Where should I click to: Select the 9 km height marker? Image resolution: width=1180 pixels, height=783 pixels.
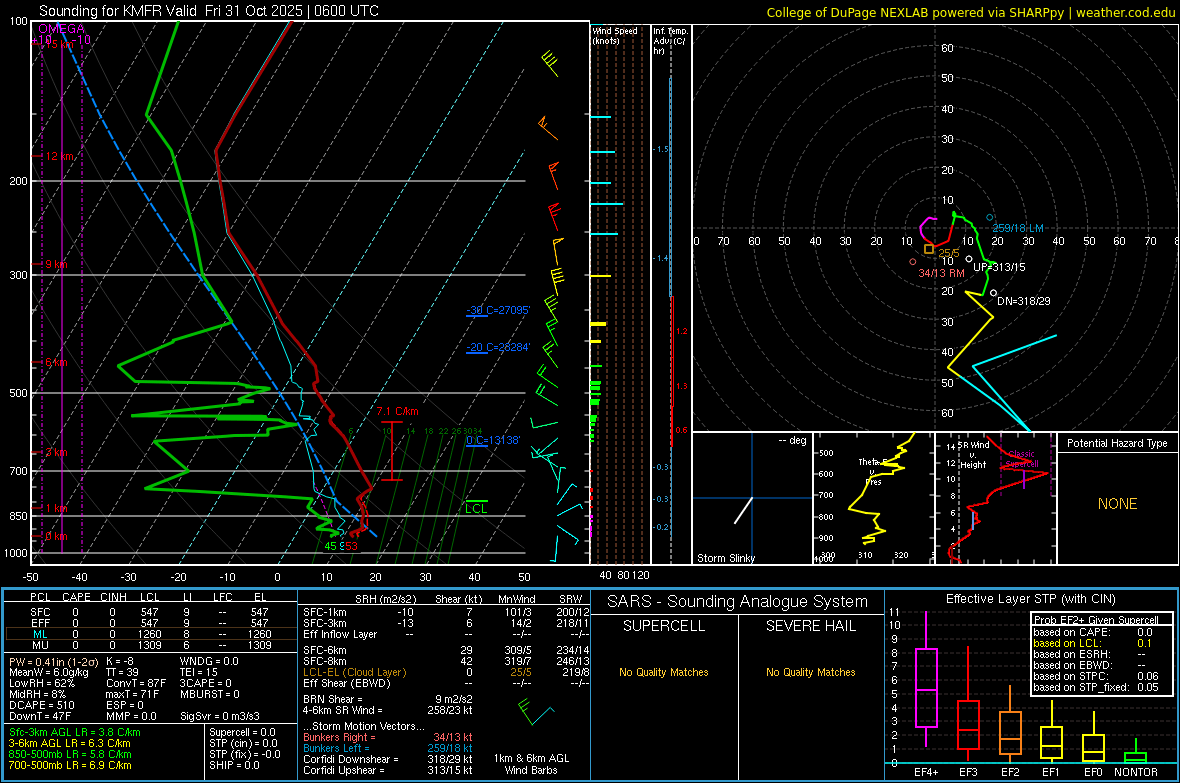tap(56, 264)
